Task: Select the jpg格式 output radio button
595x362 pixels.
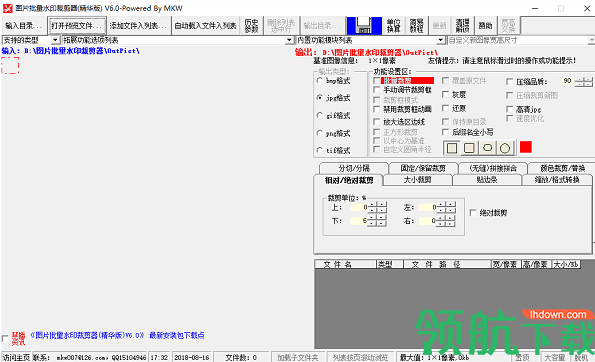Action: (320, 98)
